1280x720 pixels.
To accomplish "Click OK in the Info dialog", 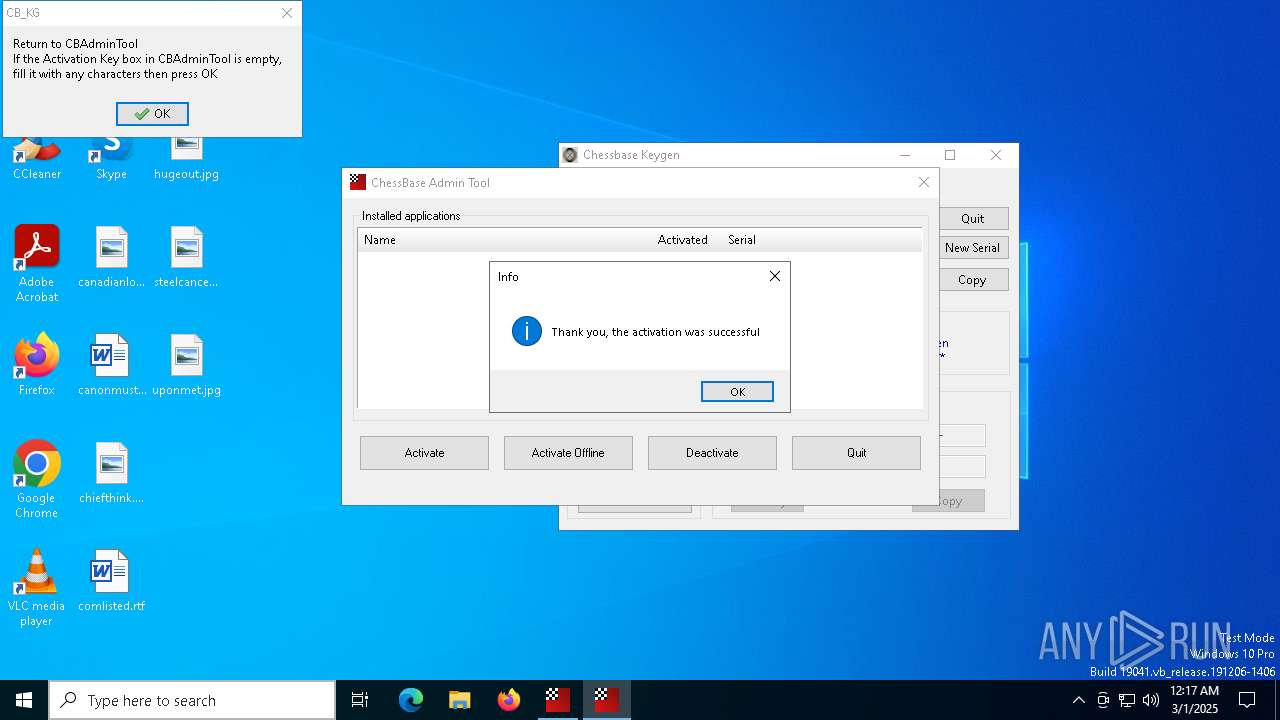I will tap(737, 392).
